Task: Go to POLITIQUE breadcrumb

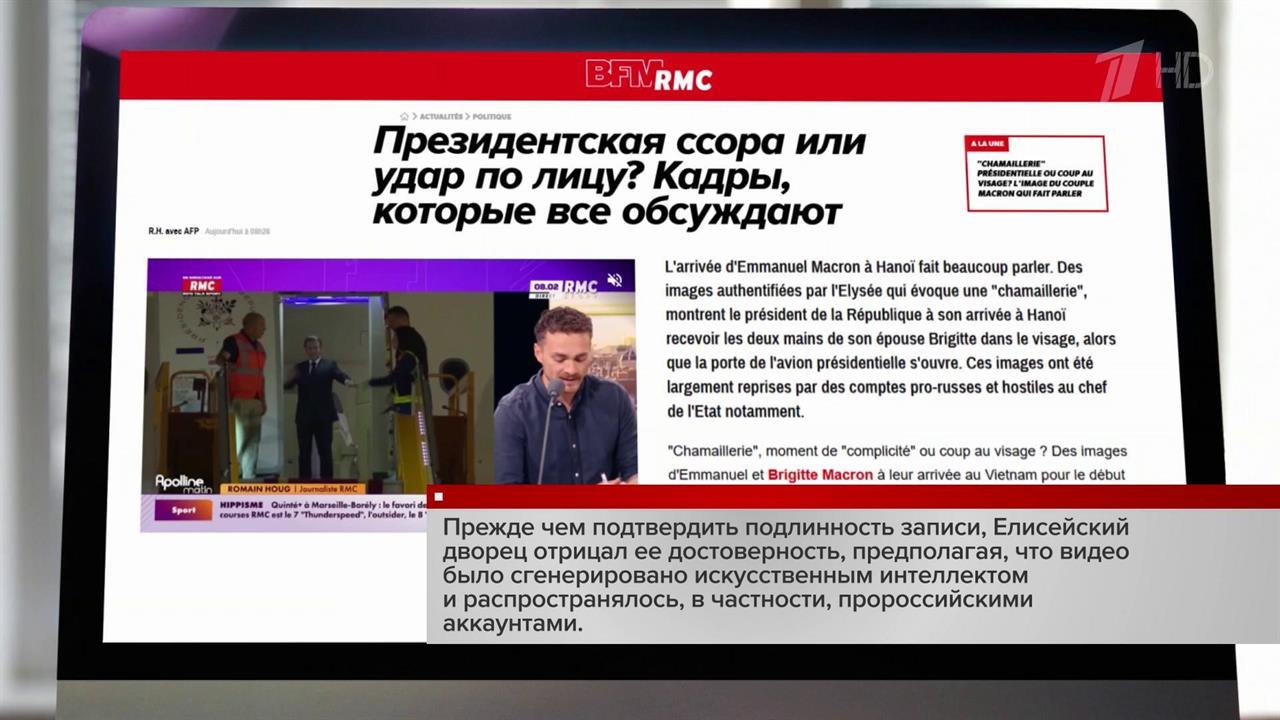Action: point(492,117)
